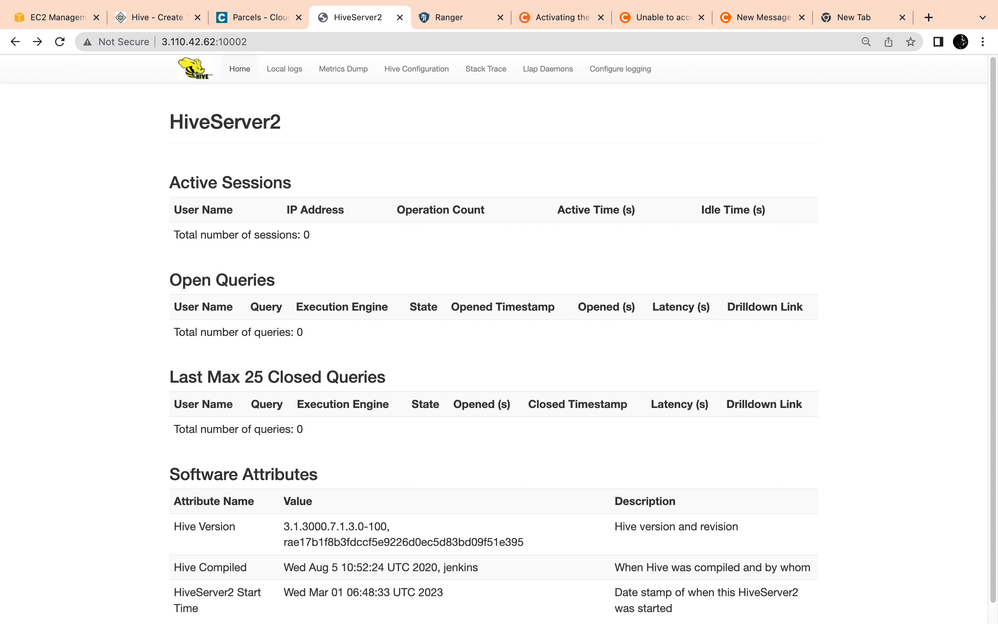Open the Chrome profile avatar

pos(960,41)
